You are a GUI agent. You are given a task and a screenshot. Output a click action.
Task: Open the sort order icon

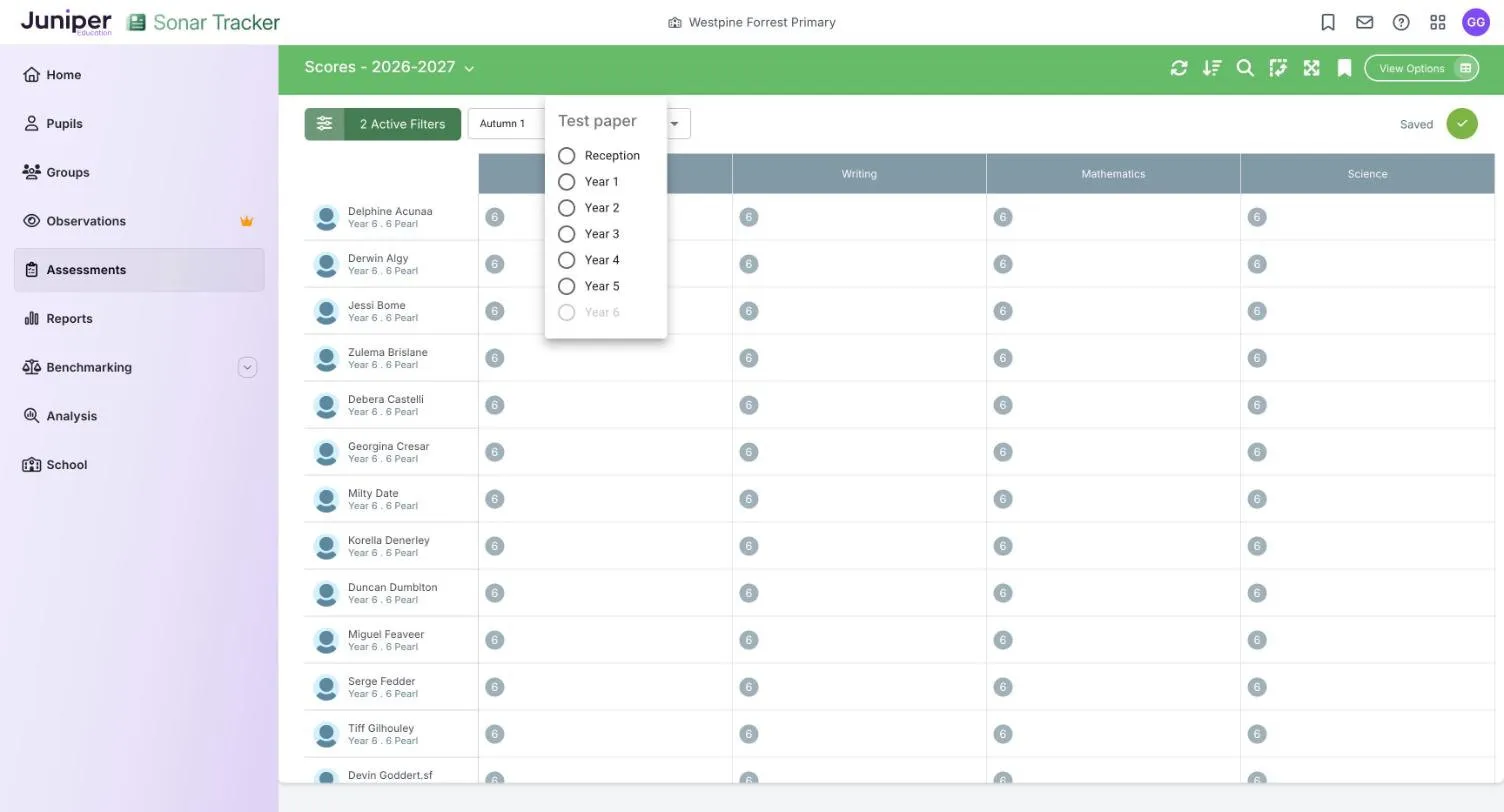tap(1212, 68)
